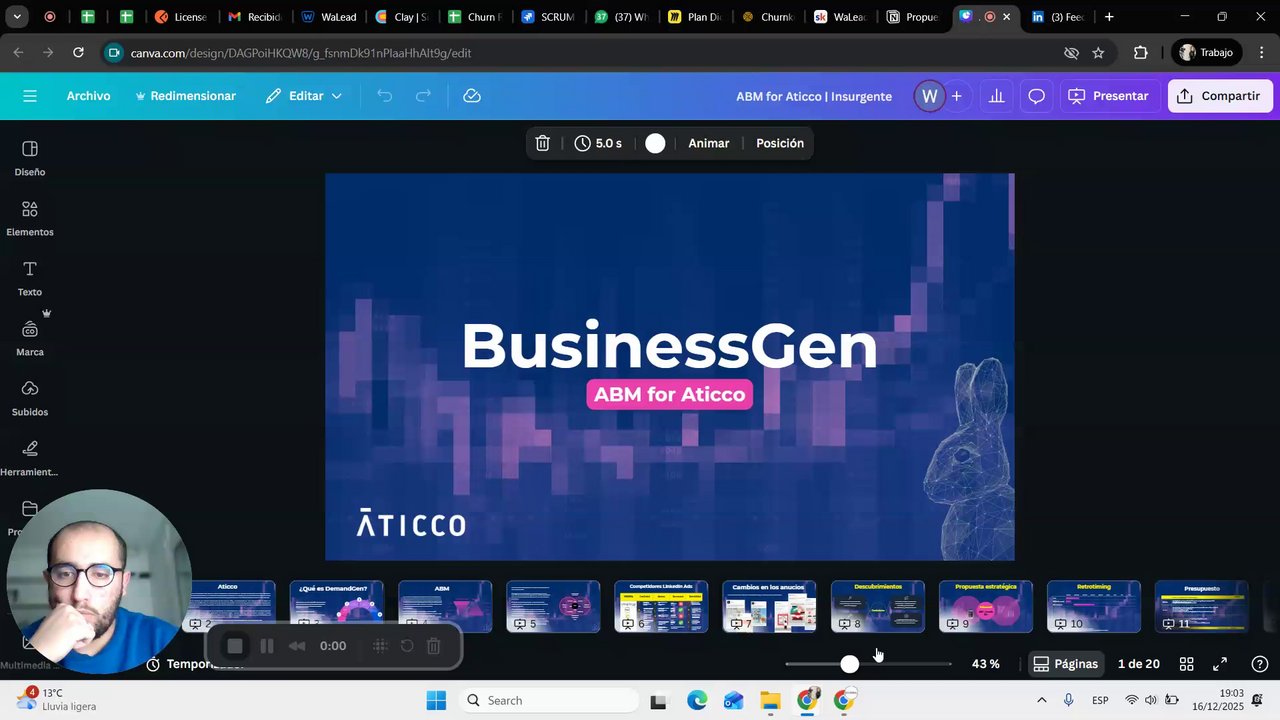Open the Diseño sidebar panel
This screenshot has width=1280, height=720.
pos(30,158)
